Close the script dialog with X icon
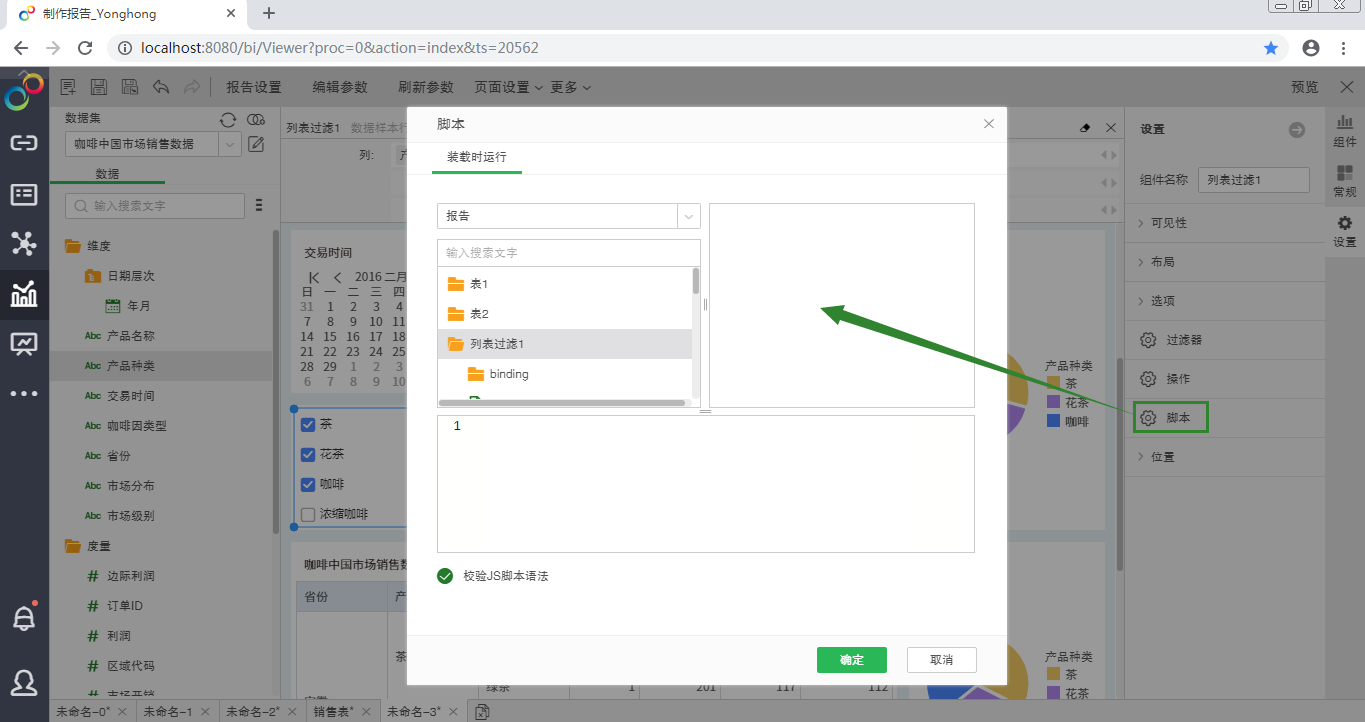Image resolution: width=1365 pixels, height=722 pixels. pos(988,124)
